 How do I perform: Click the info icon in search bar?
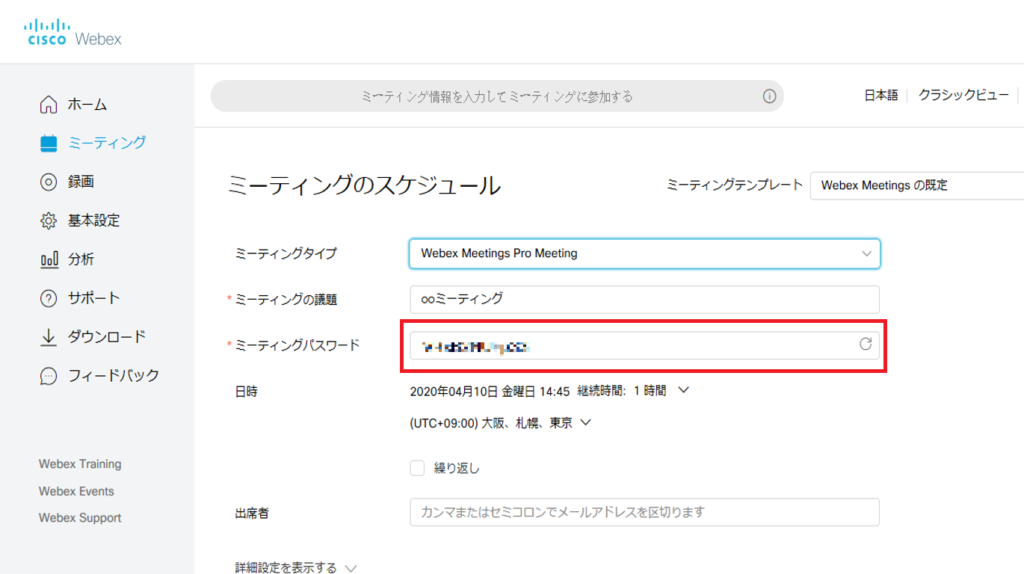(x=769, y=96)
